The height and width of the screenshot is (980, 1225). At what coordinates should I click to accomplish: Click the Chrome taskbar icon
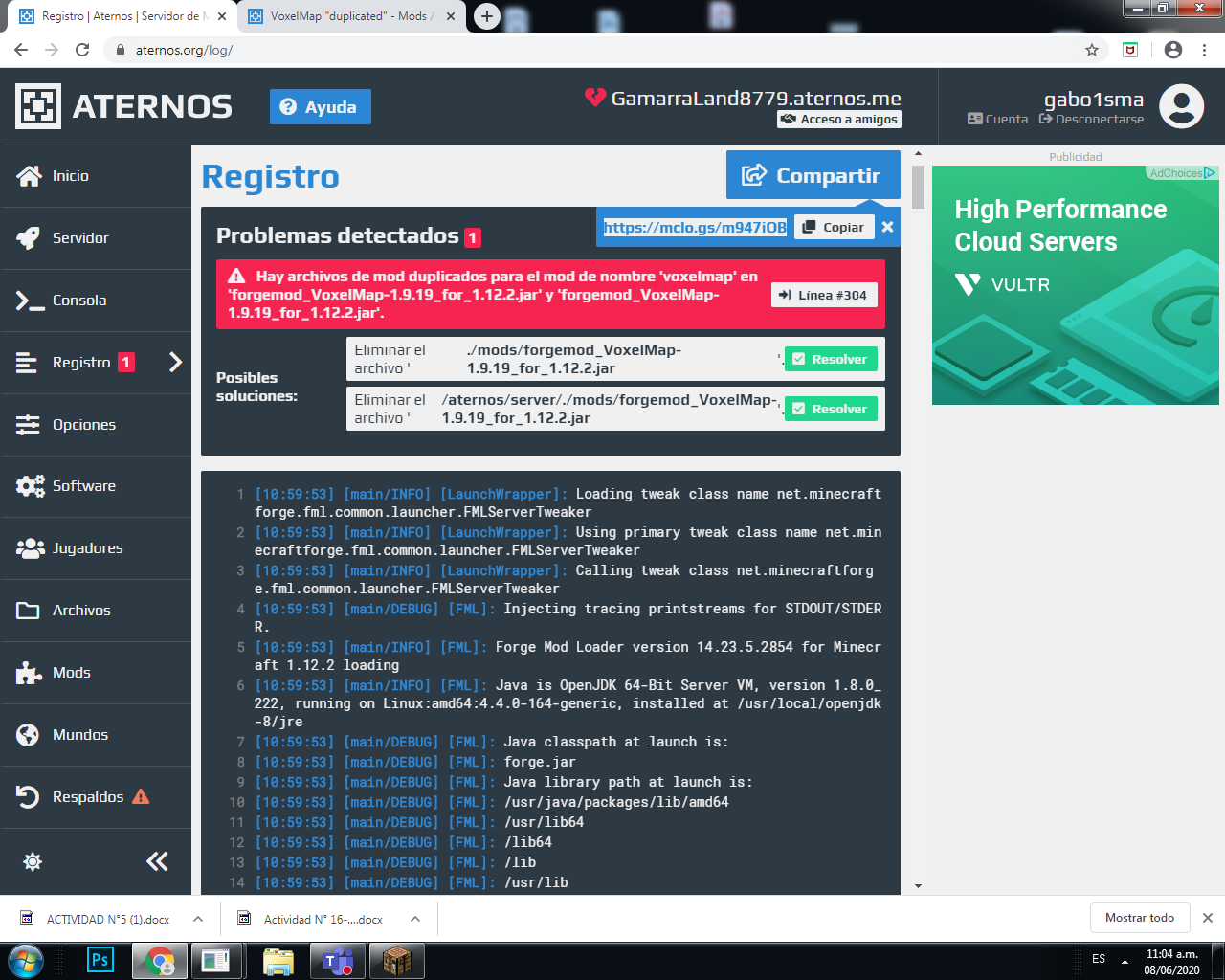[159, 961]
